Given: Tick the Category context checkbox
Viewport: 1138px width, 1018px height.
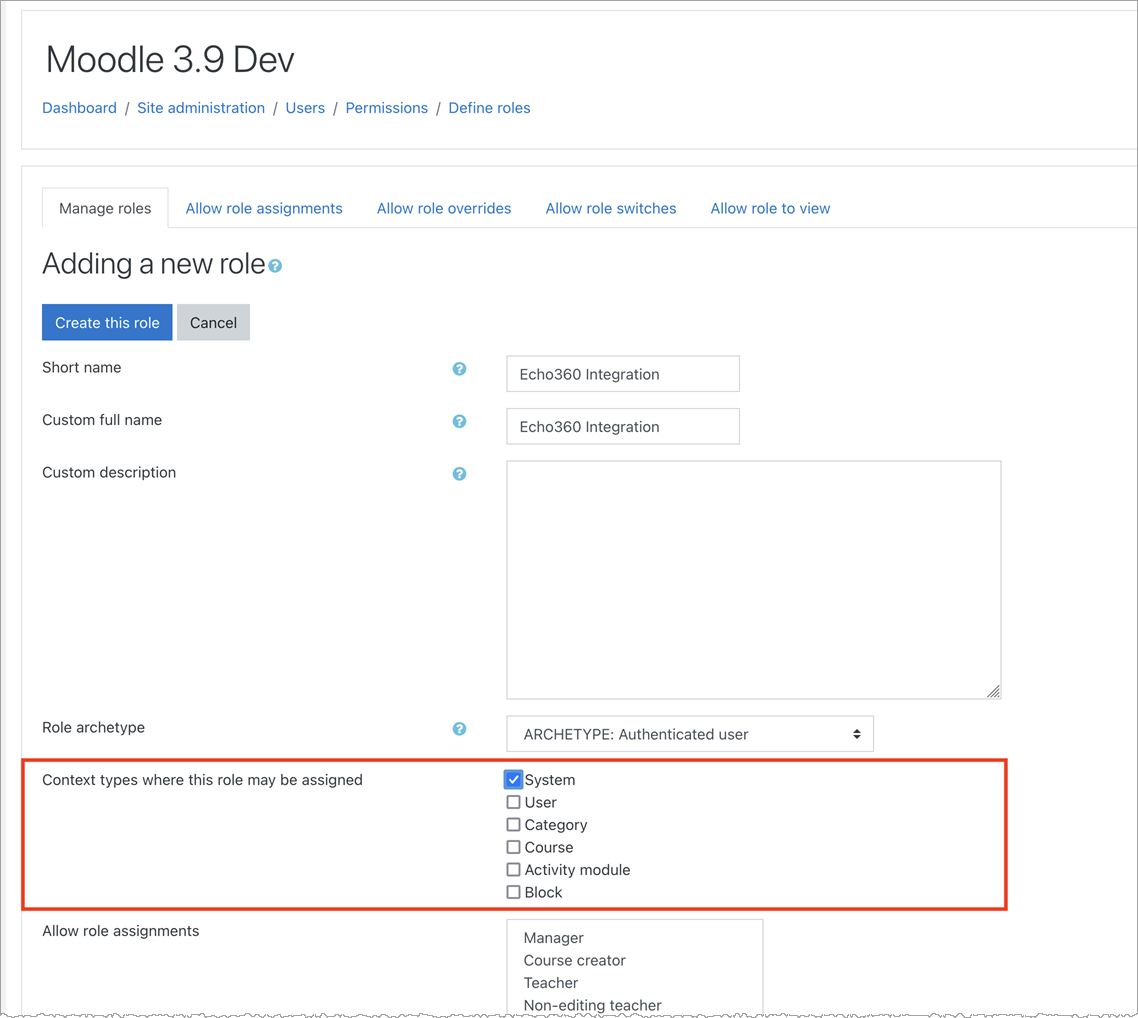Looking at the screenshot, I should point(513,825).
